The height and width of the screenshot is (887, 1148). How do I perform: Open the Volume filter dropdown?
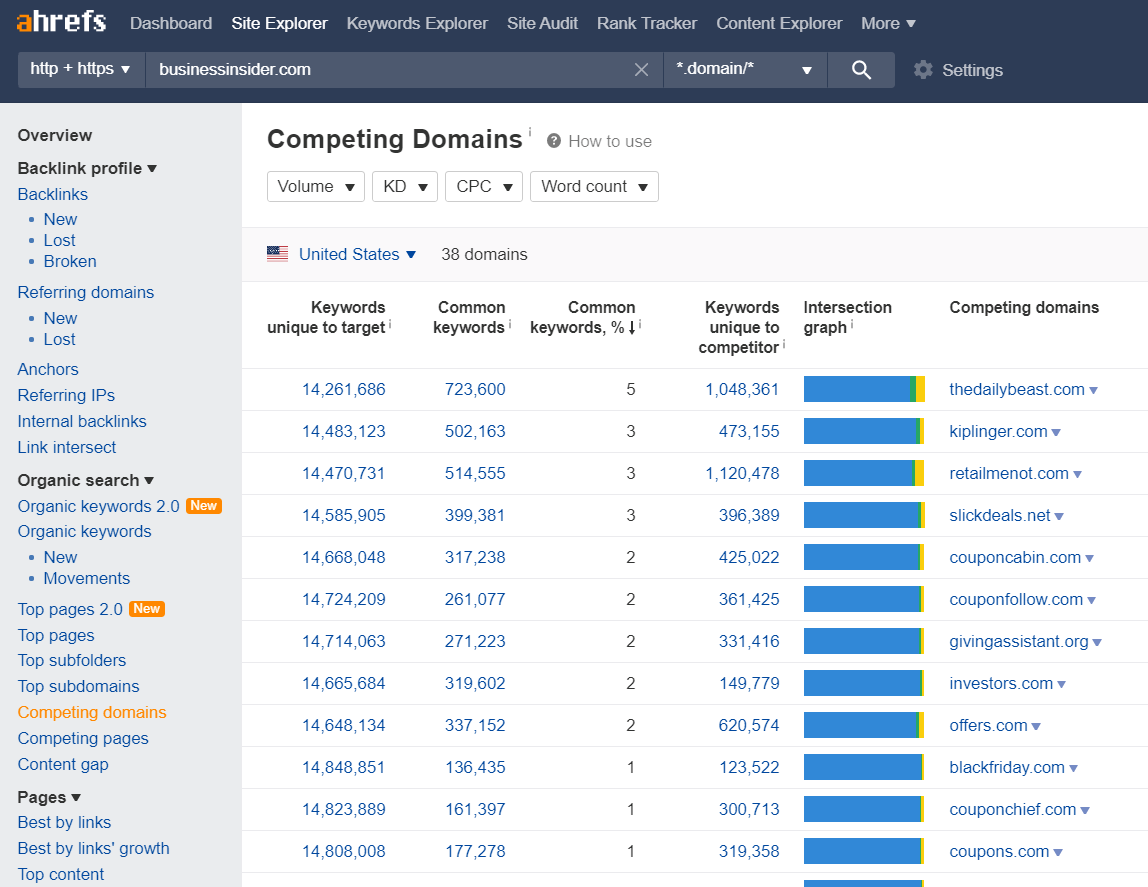point(316,186)
